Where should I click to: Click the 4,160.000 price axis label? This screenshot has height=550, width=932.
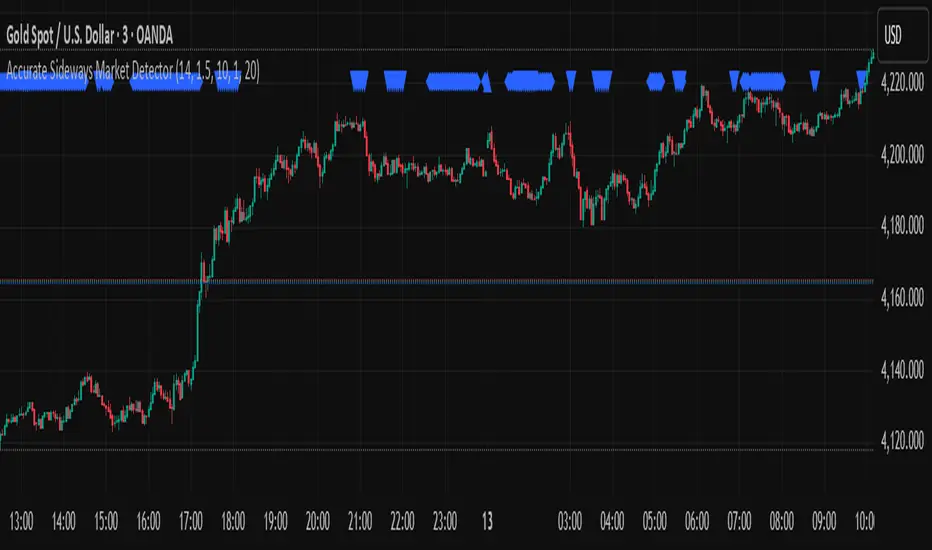[902, 297]
